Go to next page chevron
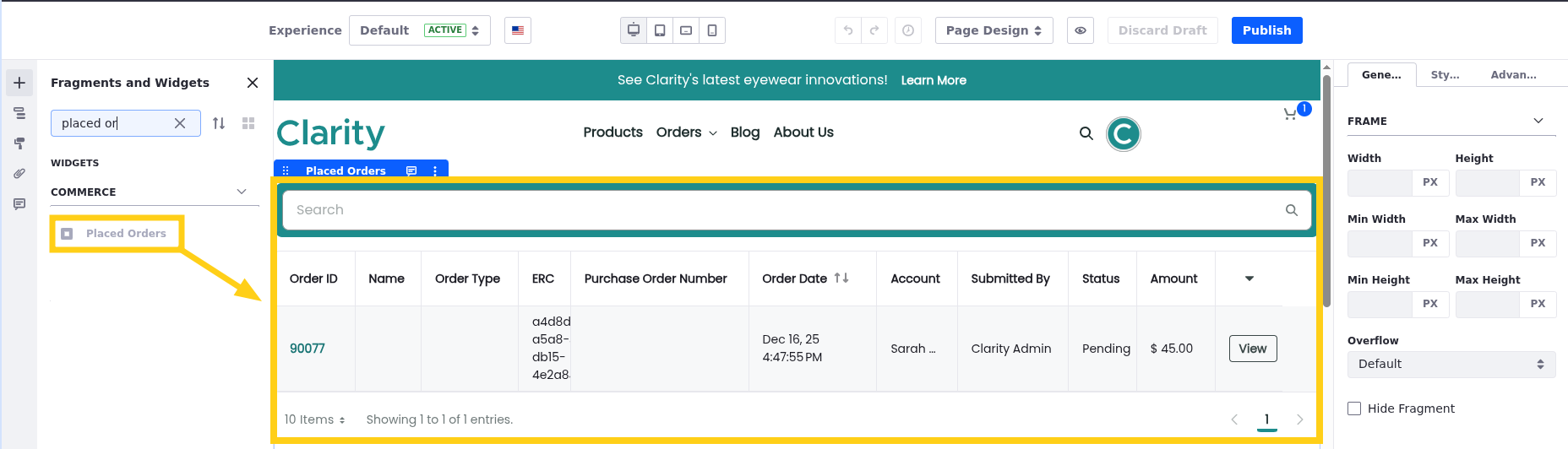The height and width of the screenshot is (449, 1568). [1299, 419]
